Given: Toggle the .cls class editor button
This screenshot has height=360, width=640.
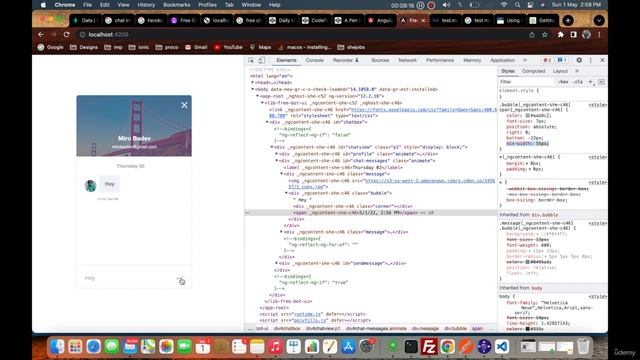Looking at the screenshot, I should coord(578,82).
